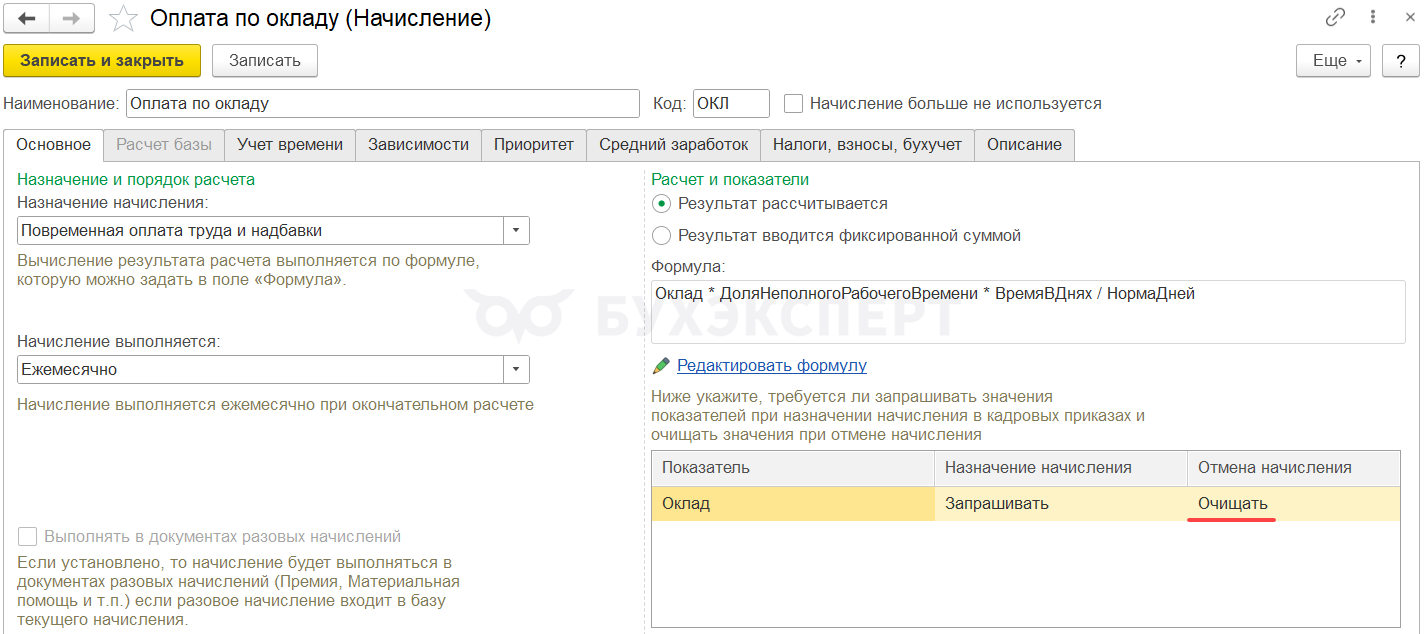Click 'Редактировать формулу' link
Image resolution: width=1424 pixels, height=634 pixels.
(x=772, y=365)
